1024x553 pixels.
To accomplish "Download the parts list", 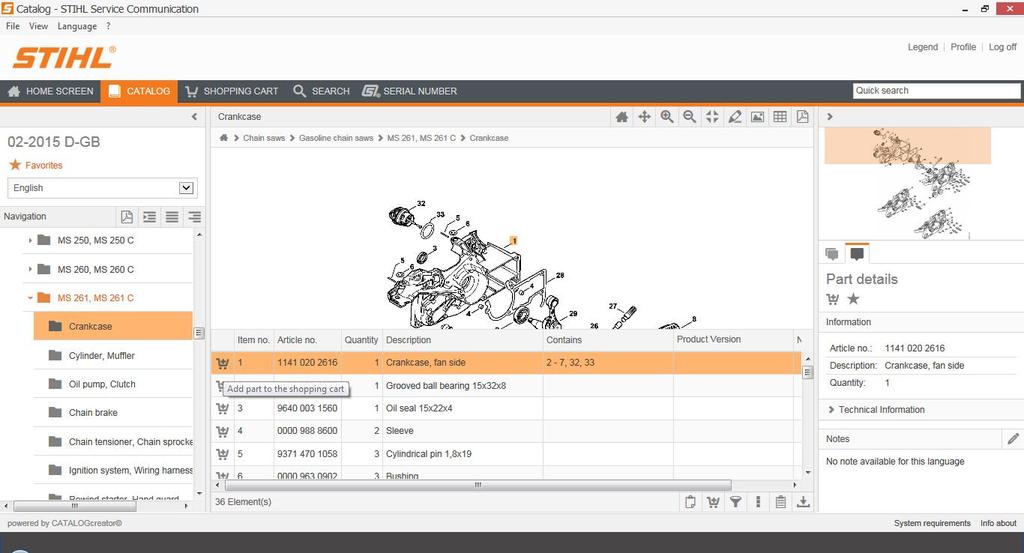I will 803,502.
